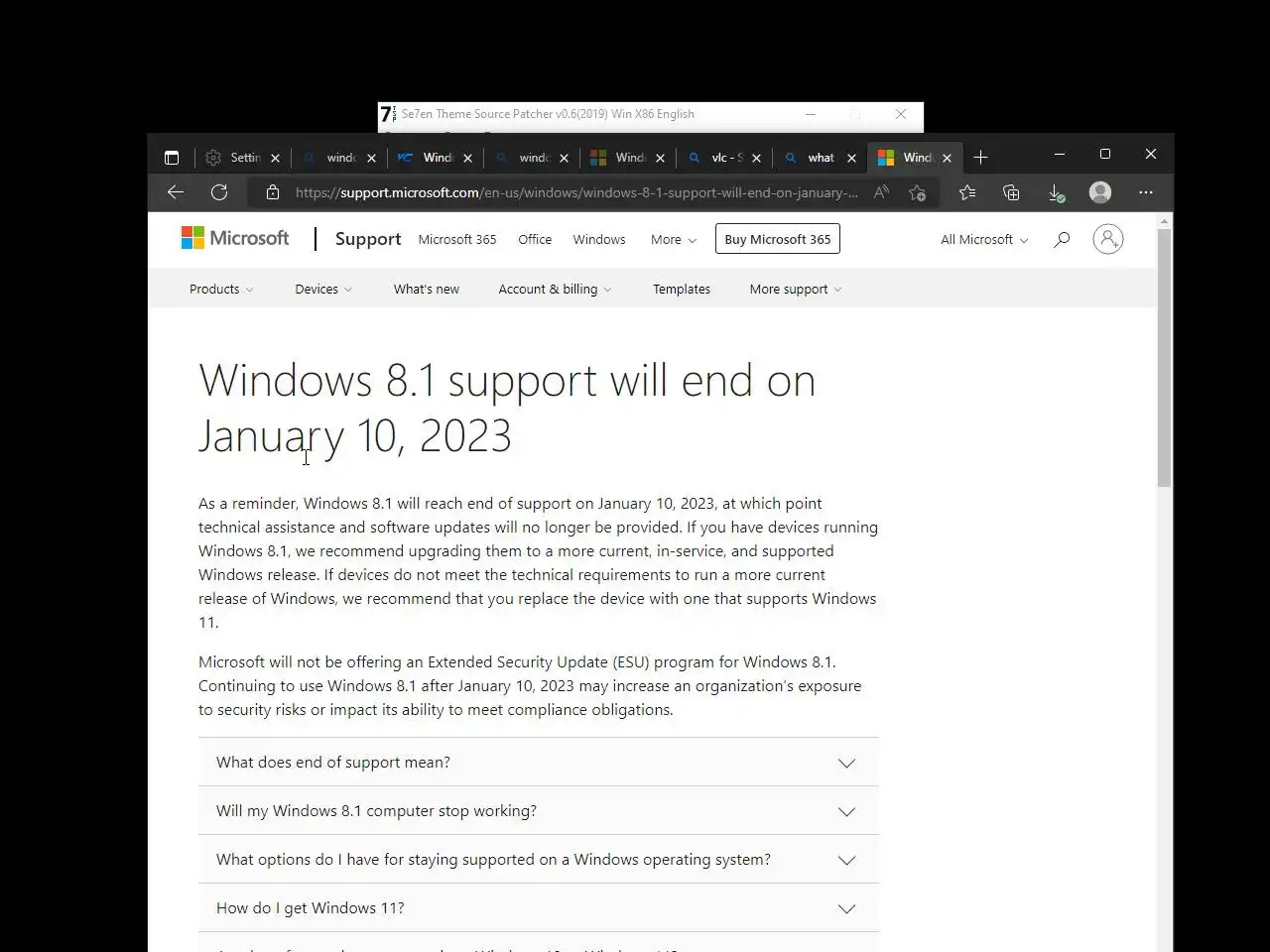Open Read aloud icon in address bar

[881, 192]
